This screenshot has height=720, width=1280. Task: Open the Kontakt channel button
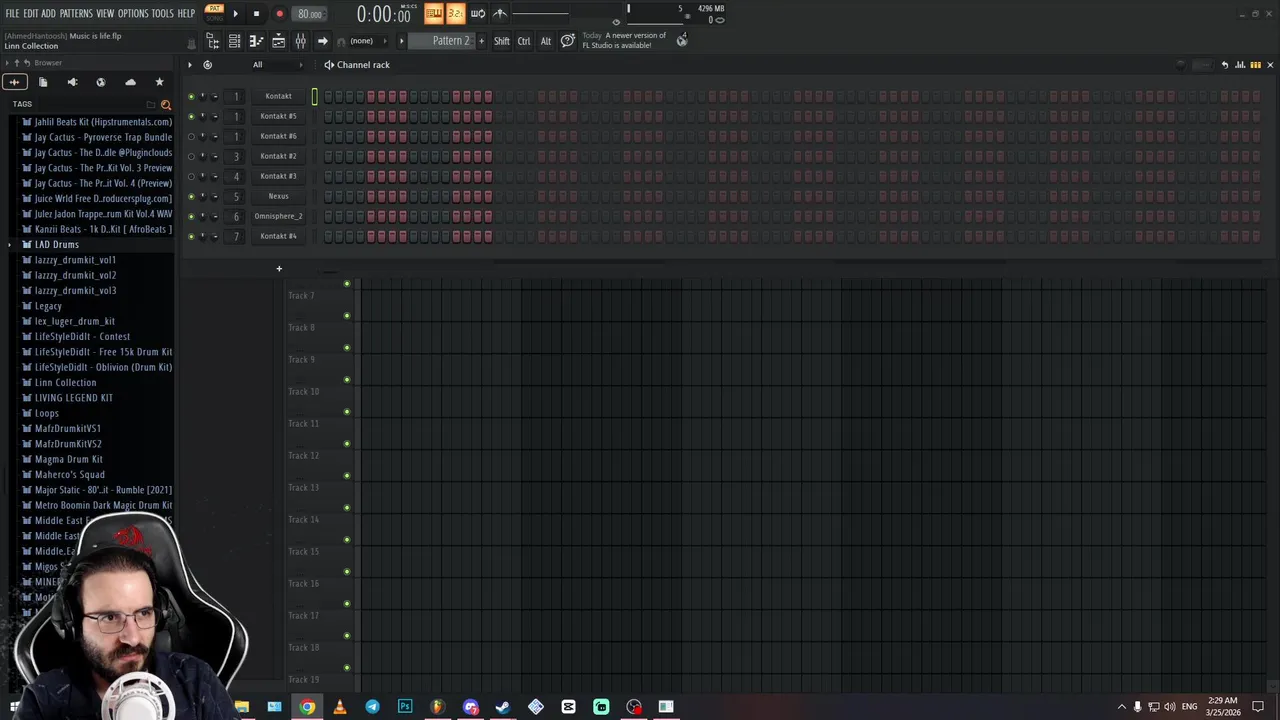(278, 97)
